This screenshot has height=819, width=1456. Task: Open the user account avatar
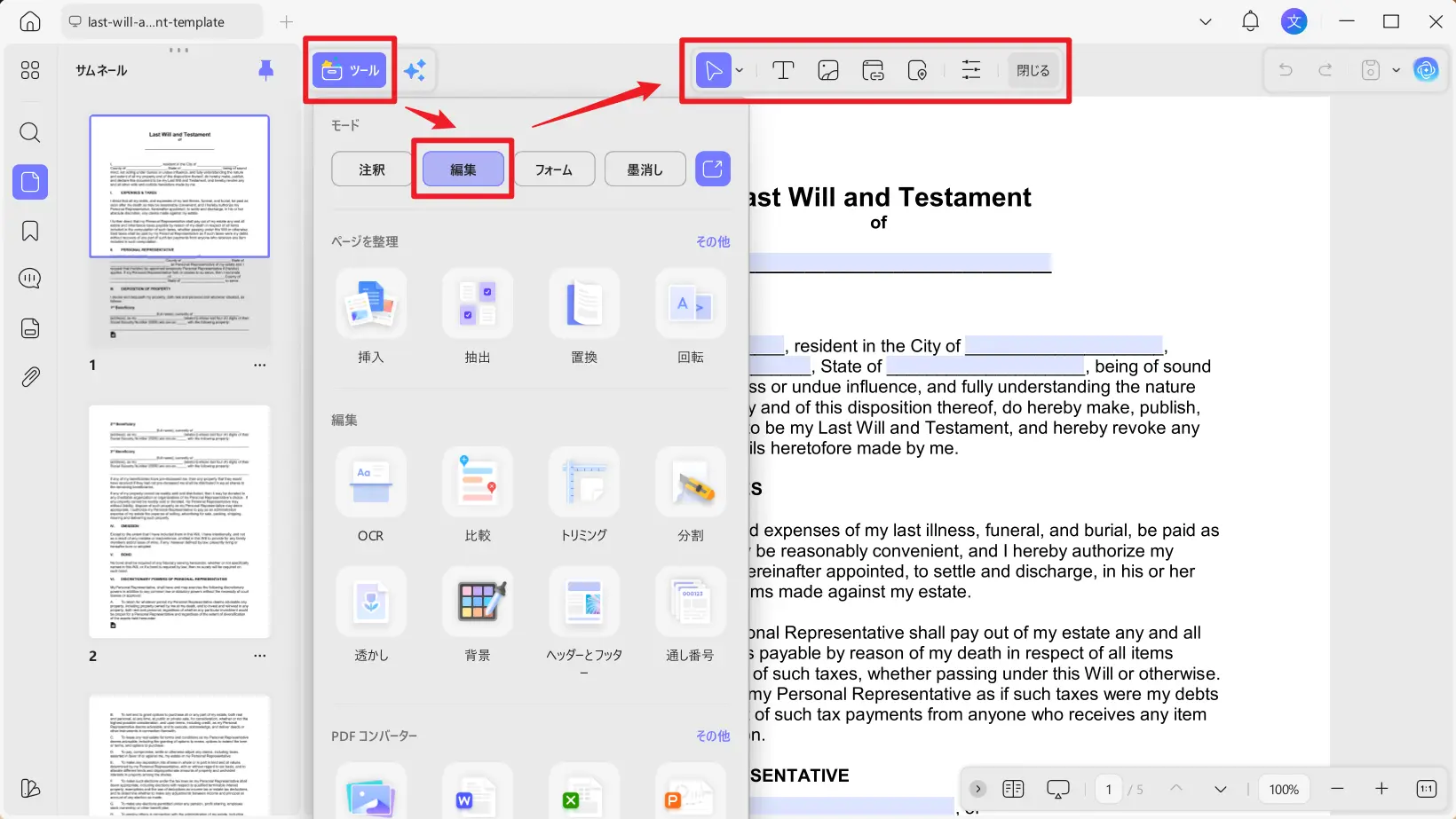pyautogui.click(x=1294, y=22)
